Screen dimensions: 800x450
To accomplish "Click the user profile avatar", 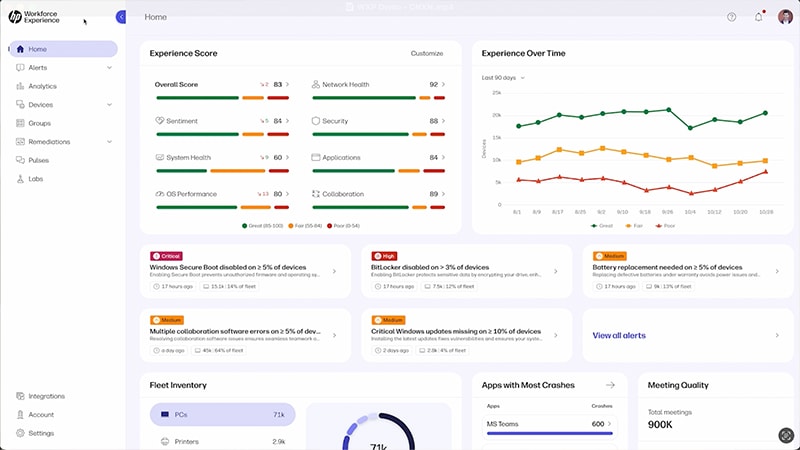I will click(x=785, y=17).
